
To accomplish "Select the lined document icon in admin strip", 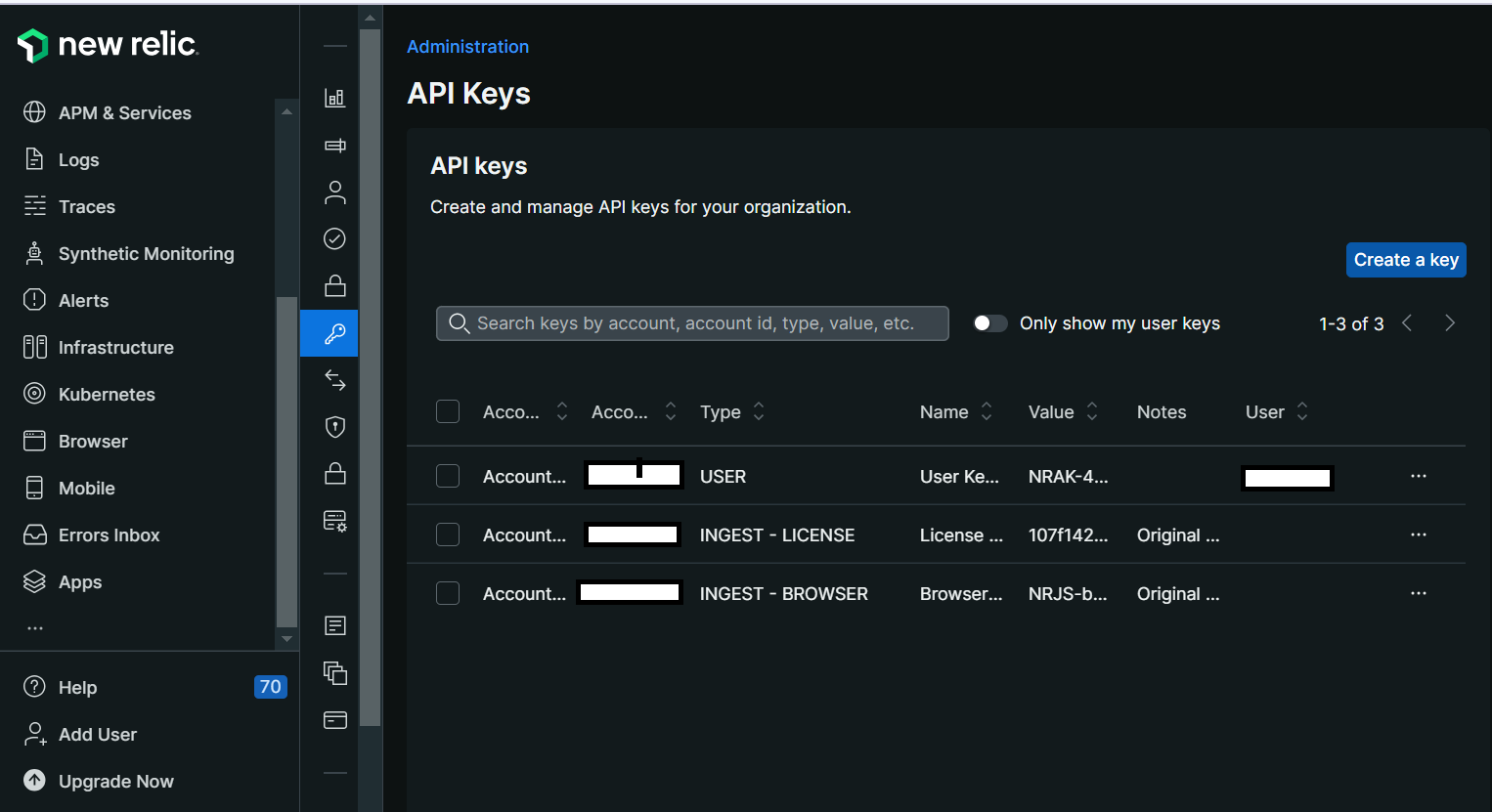I will point(335,625).
